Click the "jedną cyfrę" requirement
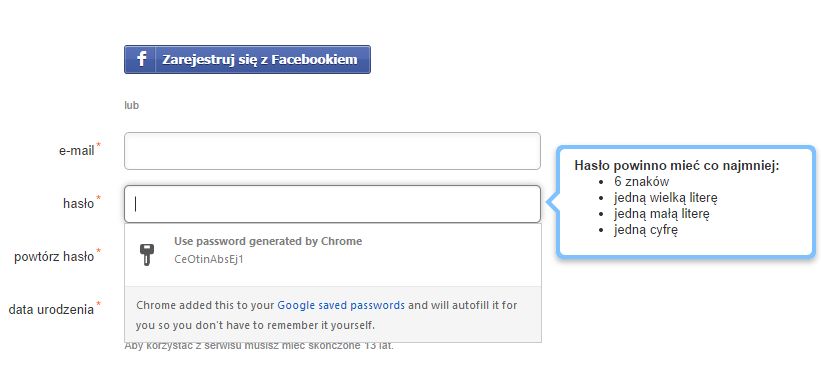Image resolution: width=821 pixels, height=380 pixels. pos(646,230)
